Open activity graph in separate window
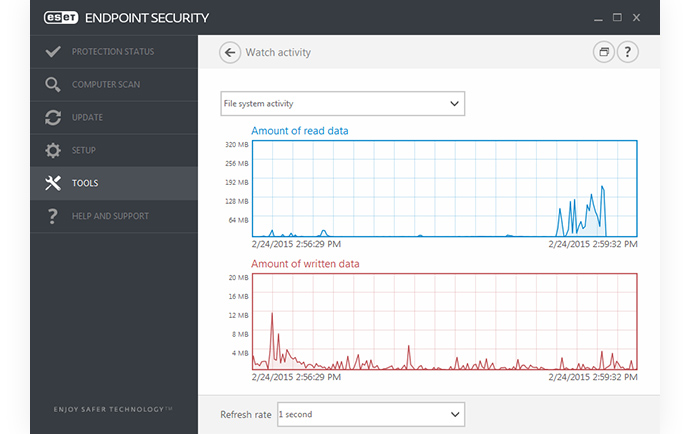The image size is (690, 434). (x=604, y=52)
